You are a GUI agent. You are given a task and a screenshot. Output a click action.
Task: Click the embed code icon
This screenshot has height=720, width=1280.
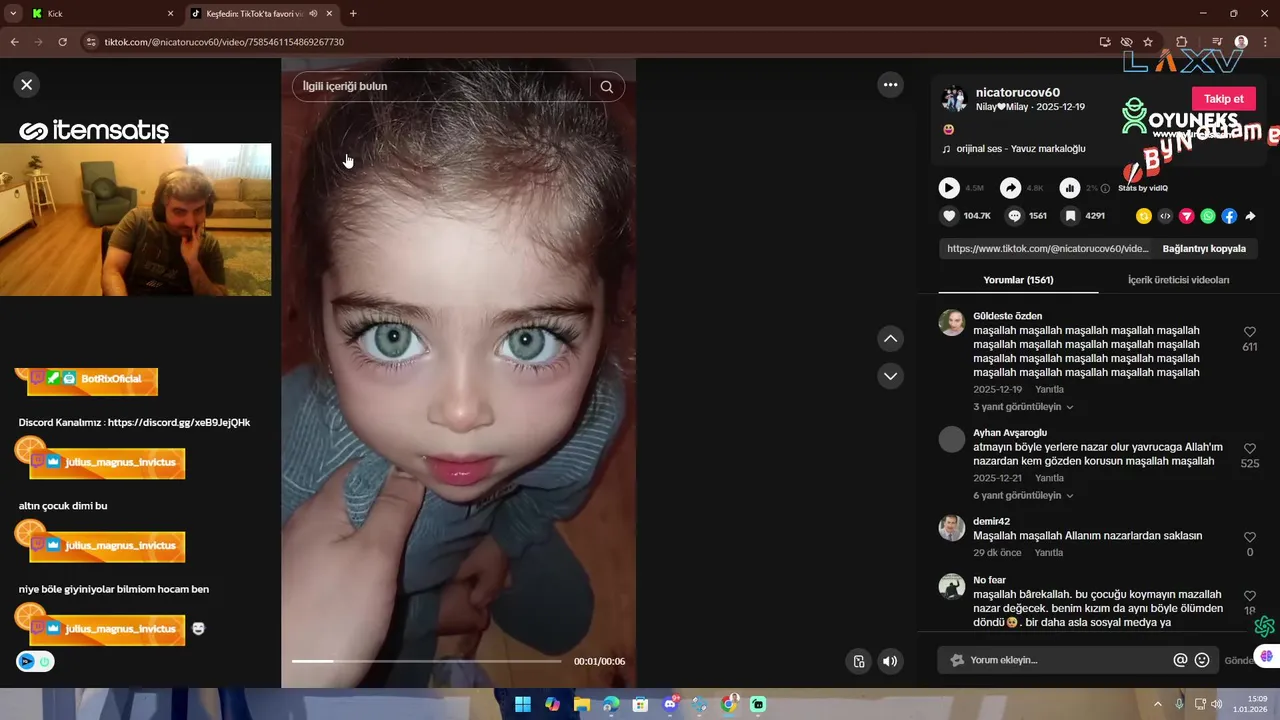(1165, 216)
